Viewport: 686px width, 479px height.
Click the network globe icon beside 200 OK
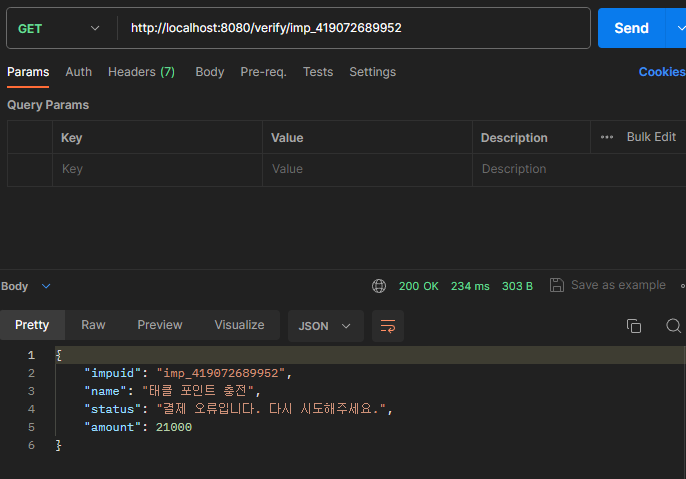379,286
